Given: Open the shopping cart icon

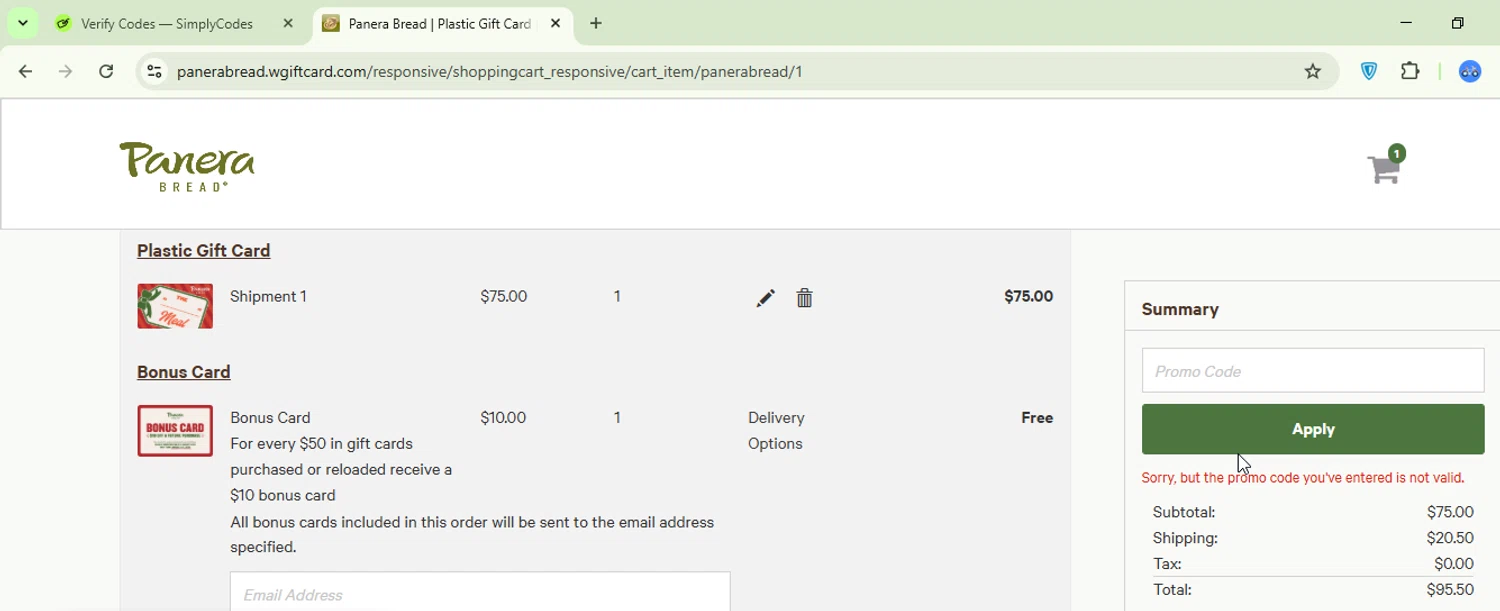Looking at the screenshot, I should point(1386,166).
